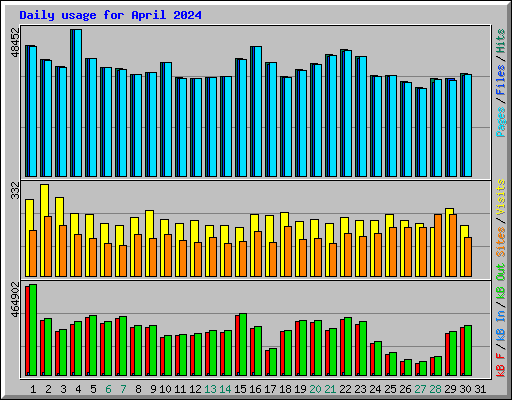Click the 'Hits' legend label

pos(501,41)
